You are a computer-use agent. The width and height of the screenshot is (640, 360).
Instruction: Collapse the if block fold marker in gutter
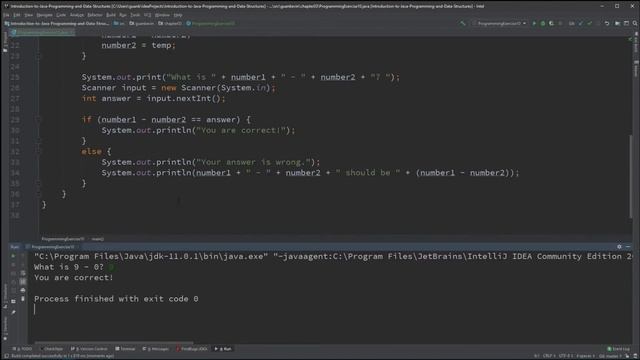[38, 120]
